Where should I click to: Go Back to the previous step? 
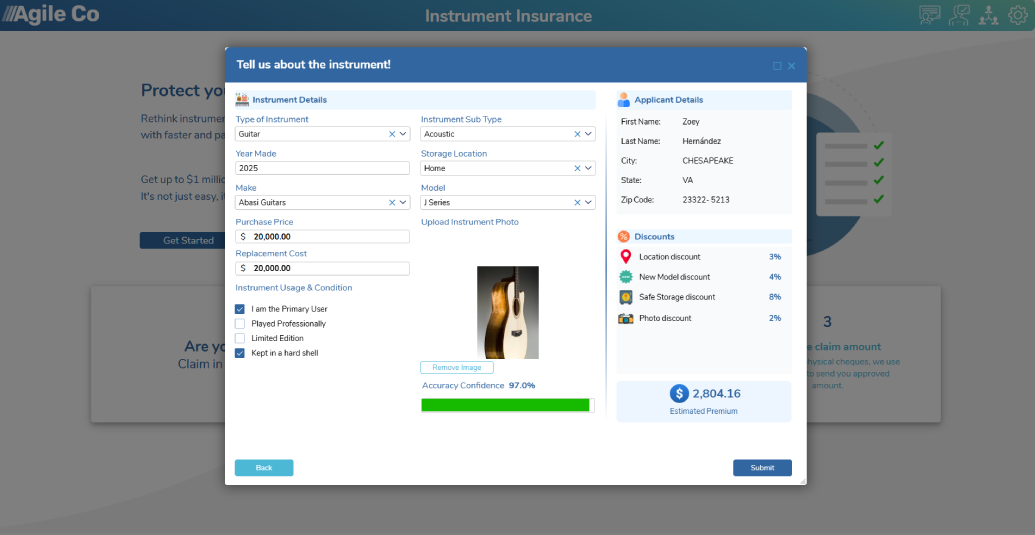coord(264,468)
